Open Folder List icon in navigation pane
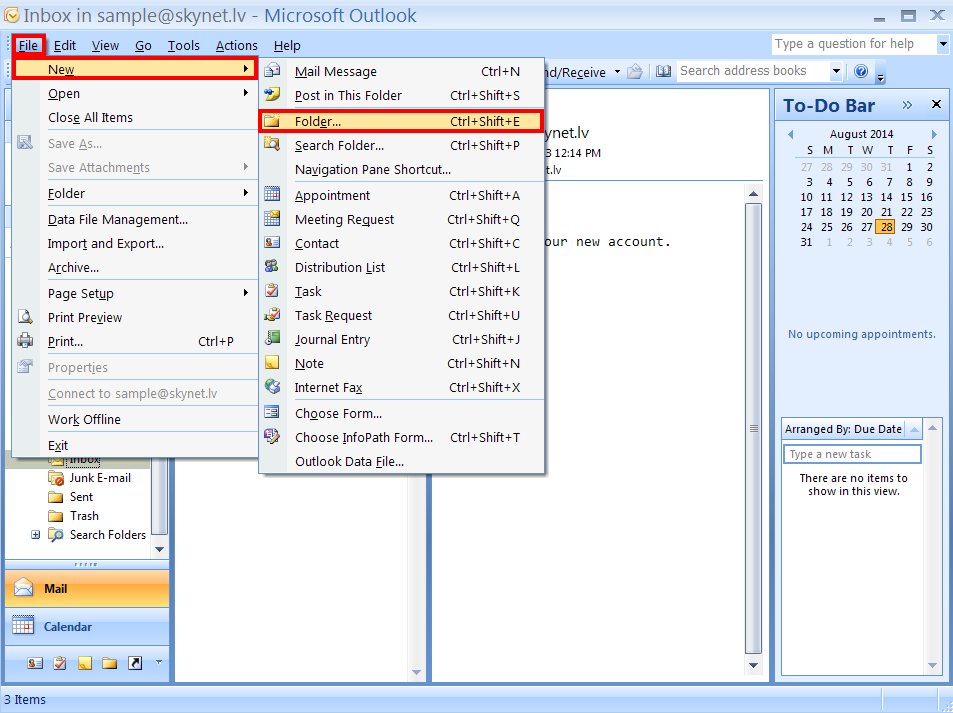The image size is (953, 713). click(x=109, y=662)
